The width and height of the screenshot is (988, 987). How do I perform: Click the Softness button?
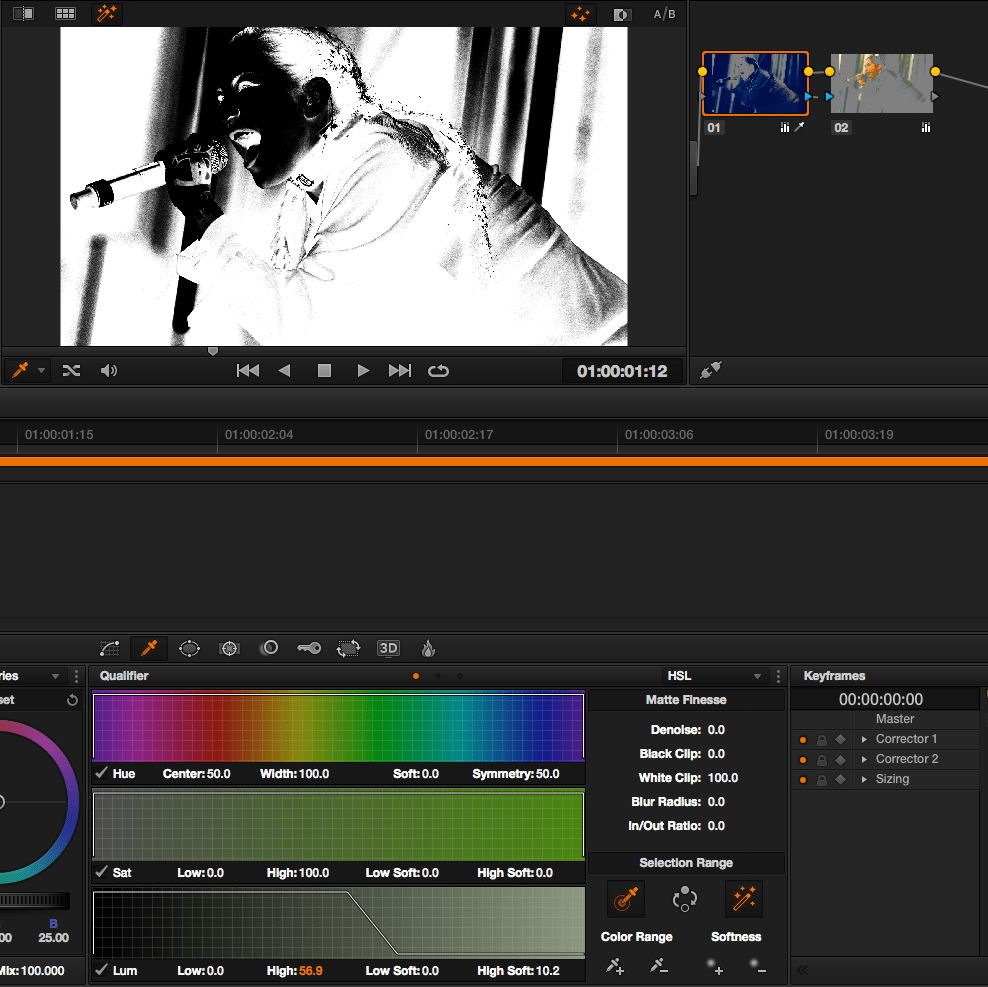coord(744,898)
